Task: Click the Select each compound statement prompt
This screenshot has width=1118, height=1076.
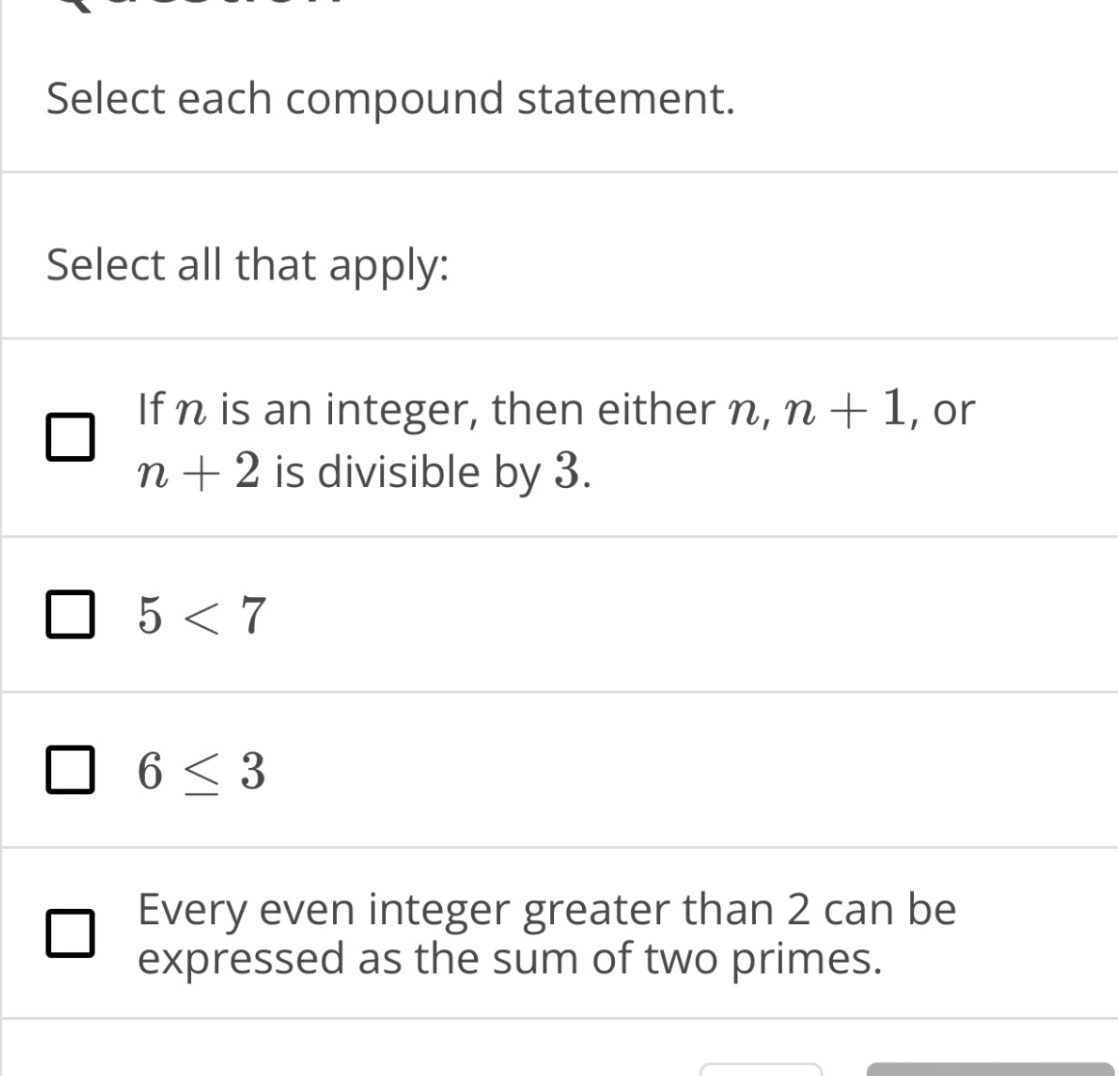Action: pyautogui.click(x=392, y=97)
